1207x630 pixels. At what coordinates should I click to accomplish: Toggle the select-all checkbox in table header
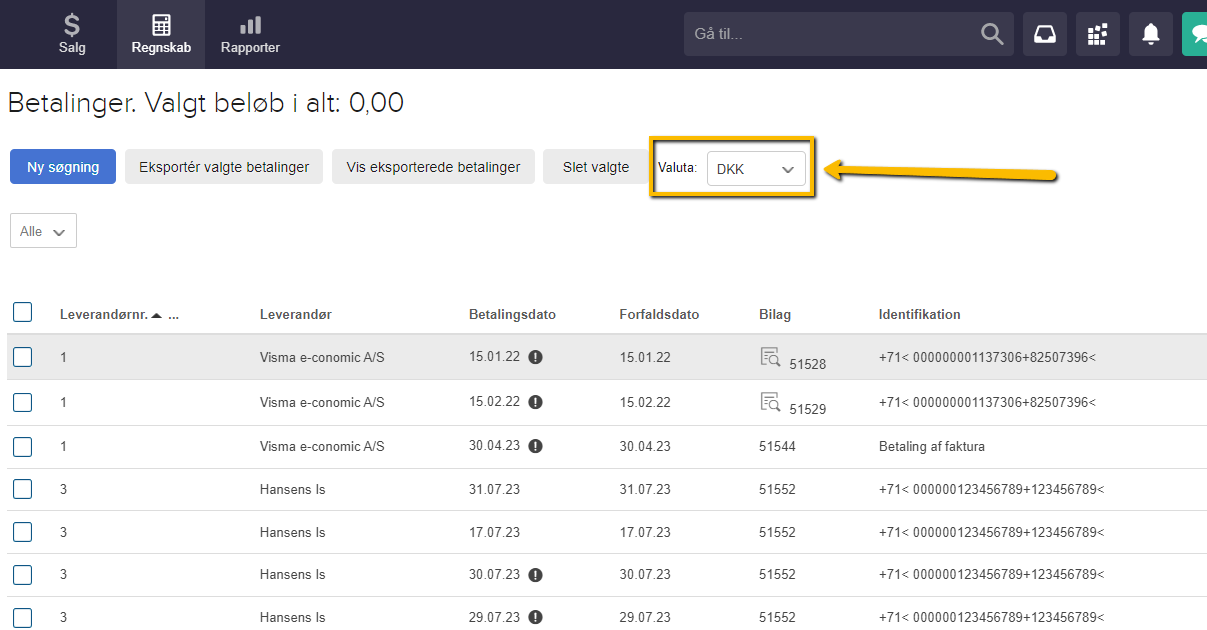click(23, 313)
